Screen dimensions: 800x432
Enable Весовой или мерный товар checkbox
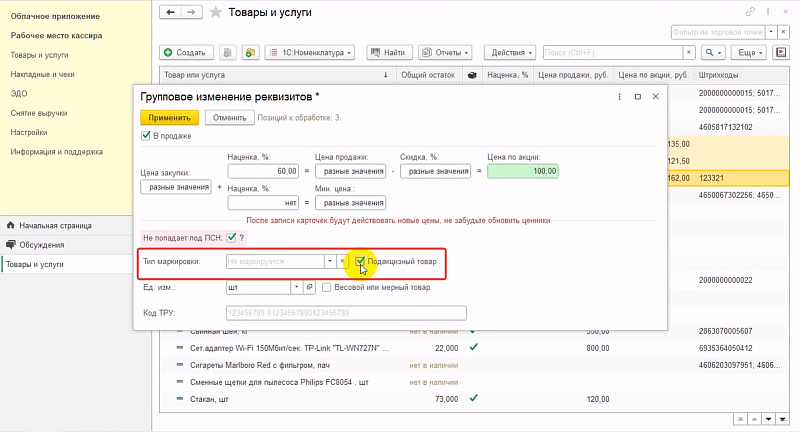coord(327,287)
